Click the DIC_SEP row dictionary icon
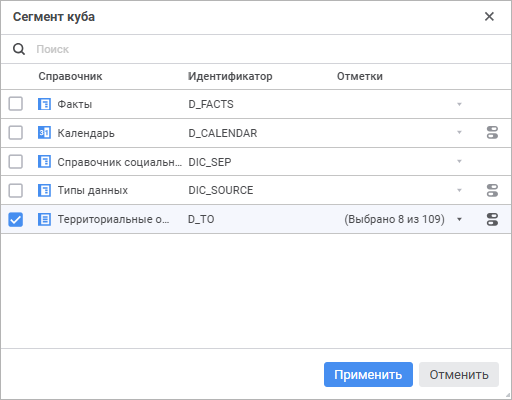Viewport: 512px width, 400px height. coord(44,162)
